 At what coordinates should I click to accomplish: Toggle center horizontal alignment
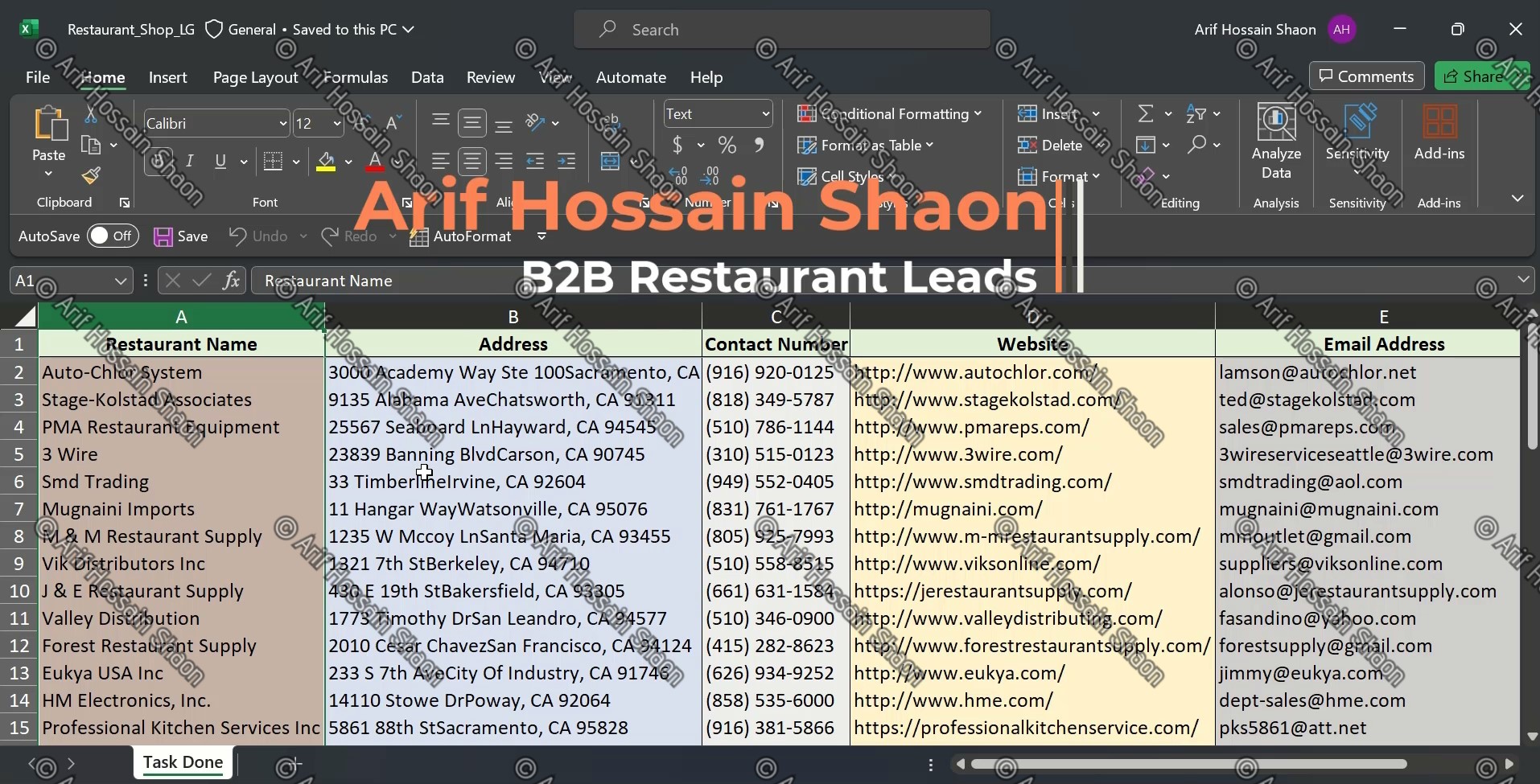pos(472,162)
